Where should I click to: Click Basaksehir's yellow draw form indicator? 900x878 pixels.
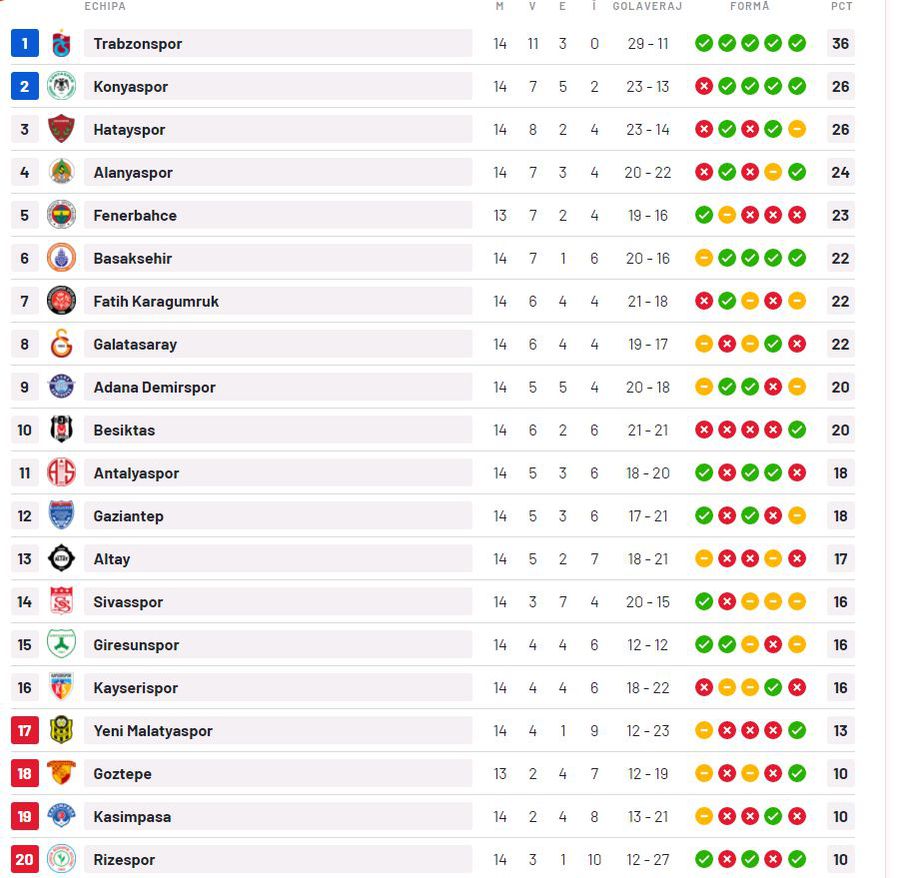point(704,258)
